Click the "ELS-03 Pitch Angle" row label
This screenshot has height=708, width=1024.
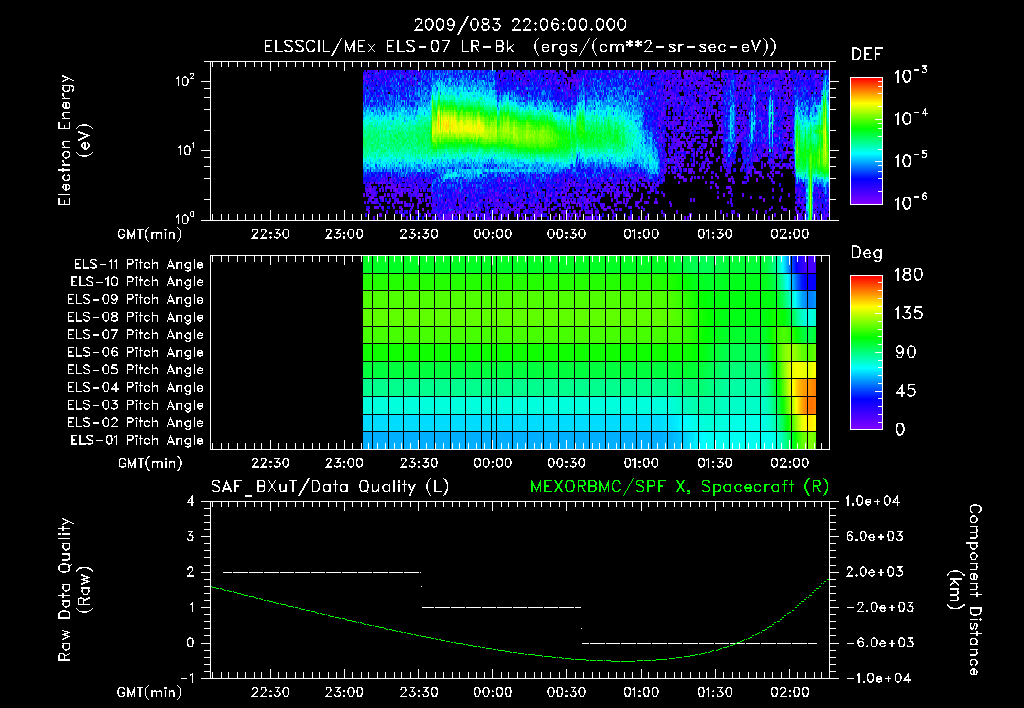(136, 406)
